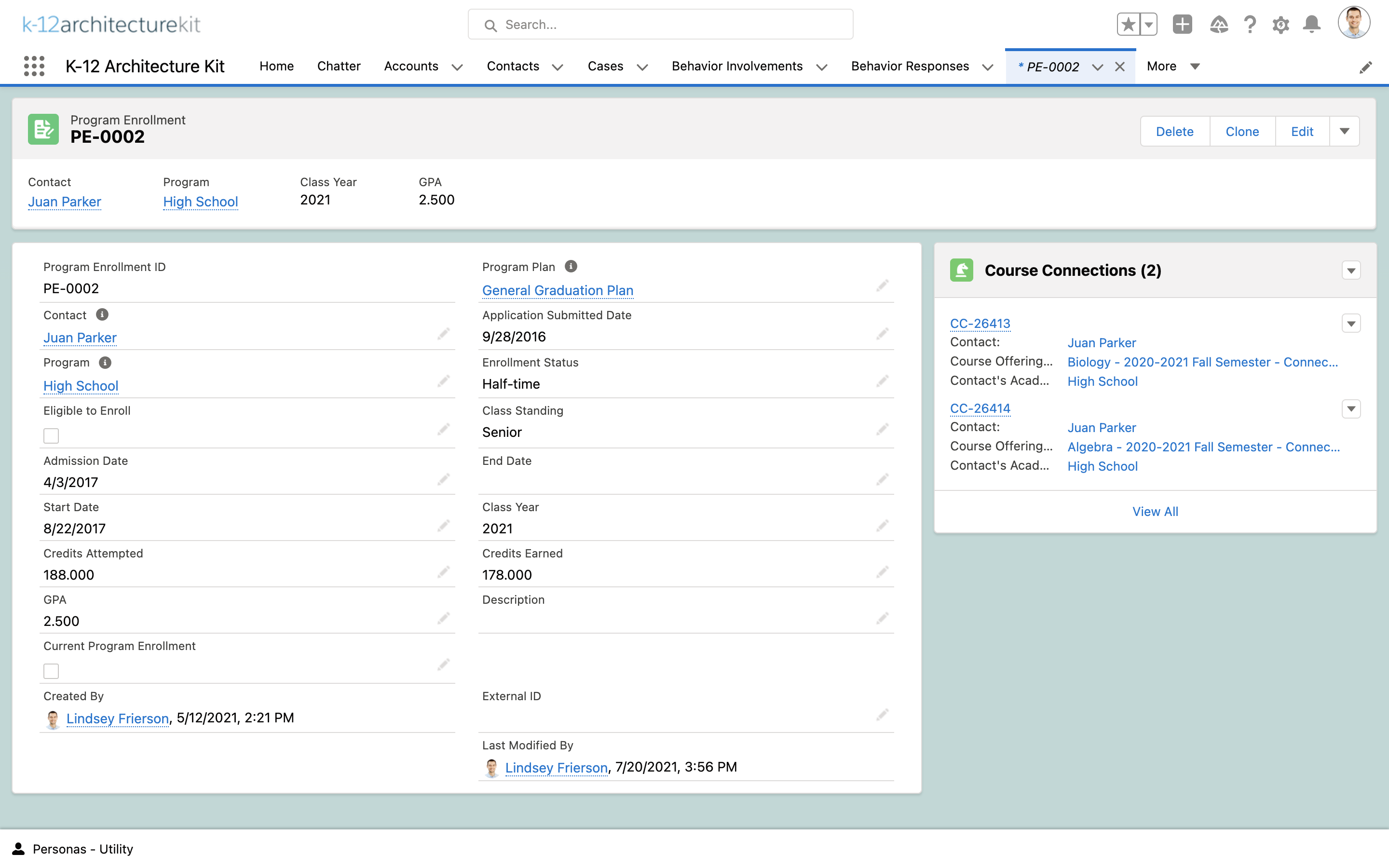The image size is (1389, 868).
Task: Toggle the Current Program Enrollment checkbox
Action: pos(51,671)
